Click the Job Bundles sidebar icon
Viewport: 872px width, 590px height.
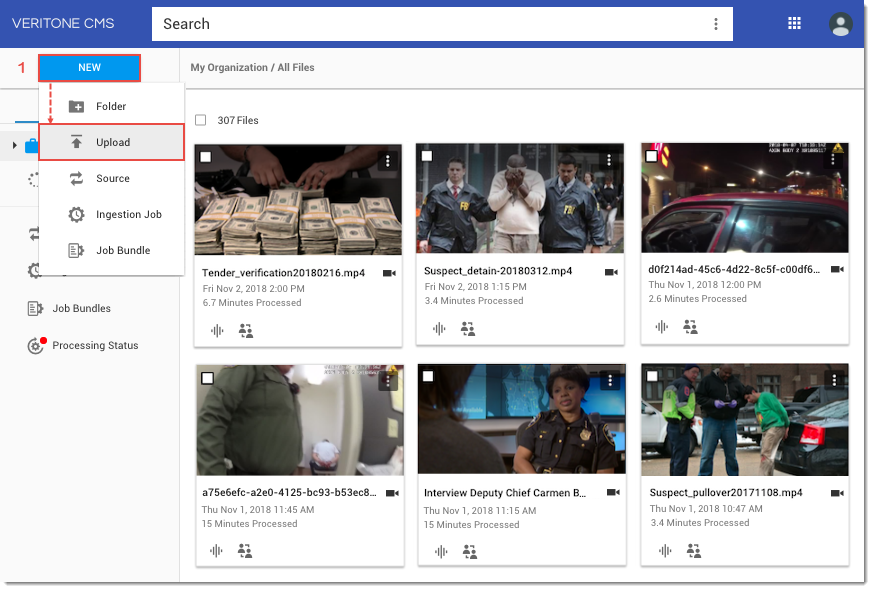point(36,309)
